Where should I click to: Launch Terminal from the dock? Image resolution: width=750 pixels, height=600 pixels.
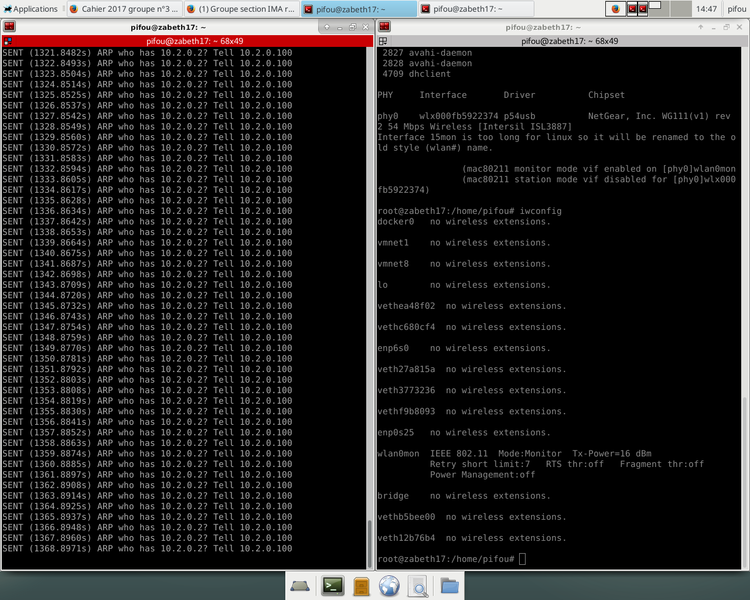coord(331,585)
